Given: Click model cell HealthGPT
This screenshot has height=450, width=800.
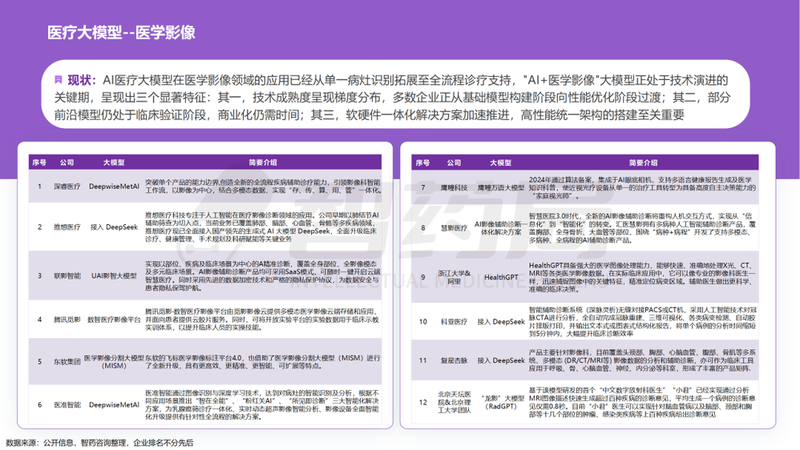Looking at the screenshot, I should 501,278.
